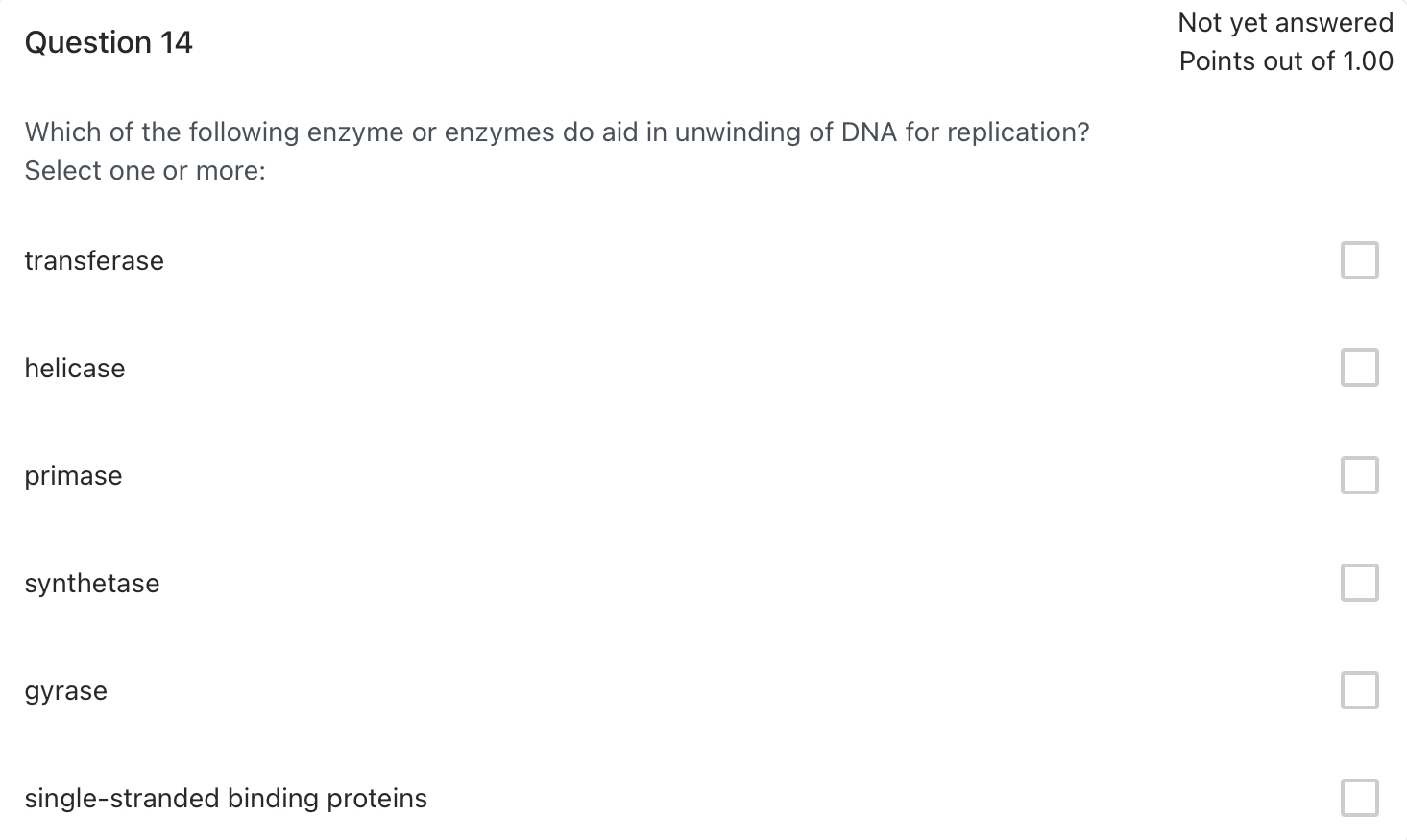
Task: Select the helicase option label
Action: pos(74,368)
